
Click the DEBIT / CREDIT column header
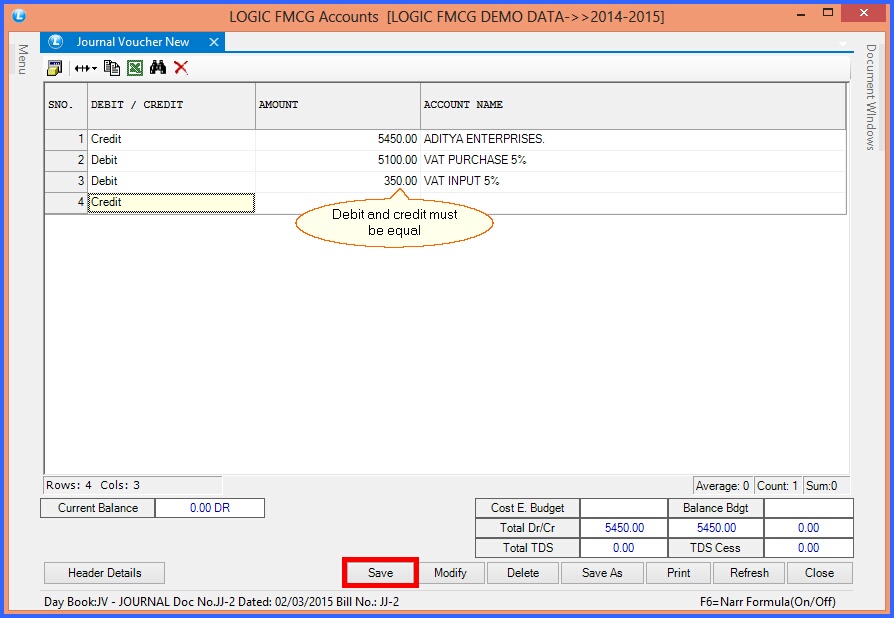pyautogui.click(x=171, y=105)
